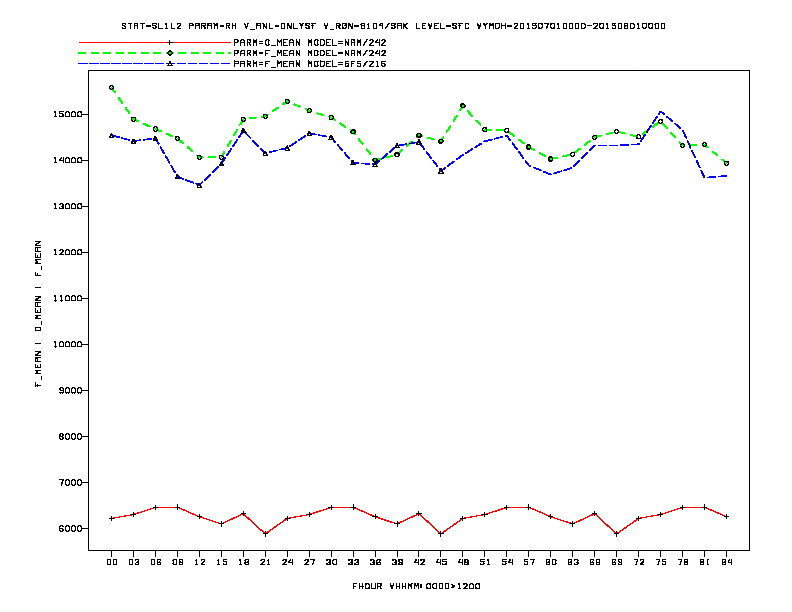Click the 78 forecast hour tick label
The image size is (792, 612).
point(682,562)
